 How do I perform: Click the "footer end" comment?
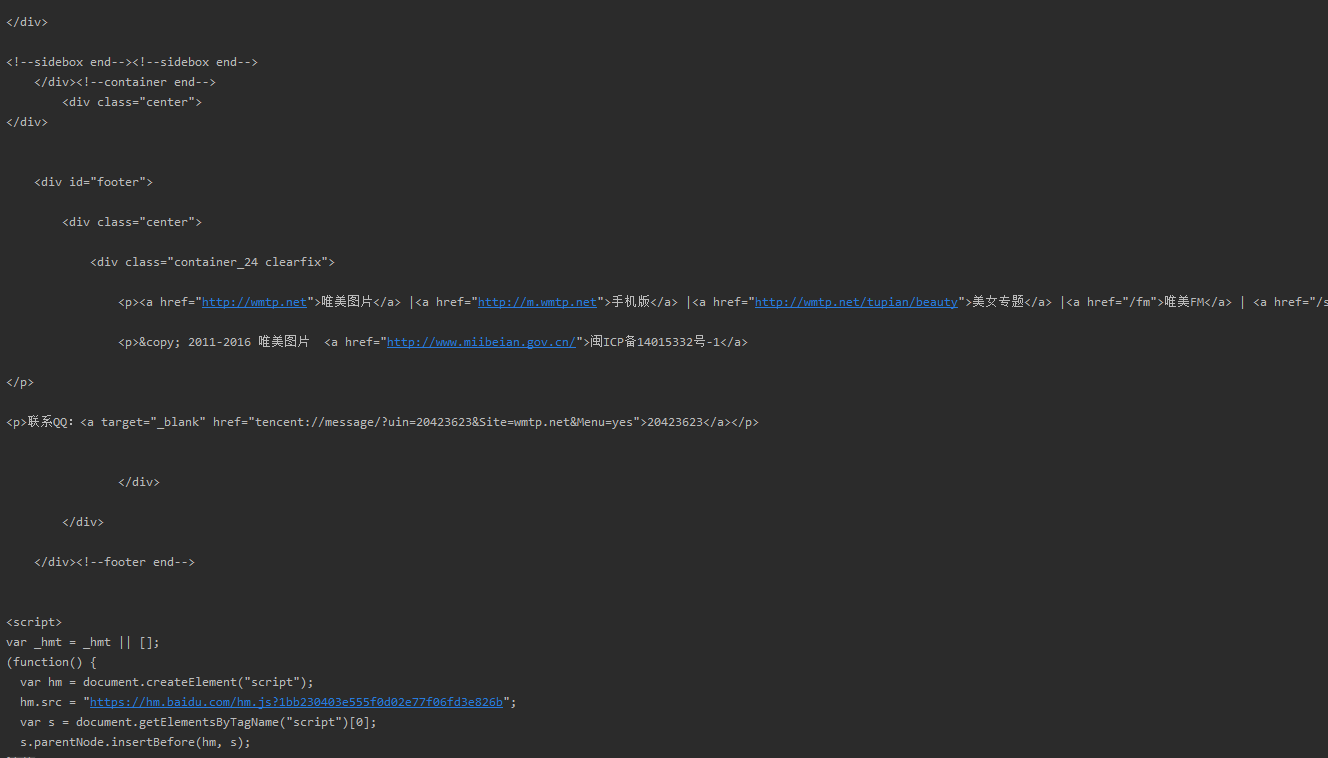135,562
